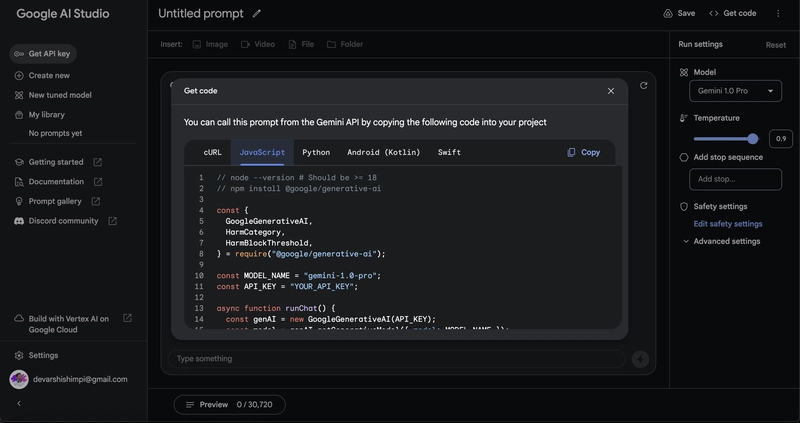Click the graduation cap Getting started icon
Image resolution: width=800 pixels, height=423 pixels.
point(19,162)
